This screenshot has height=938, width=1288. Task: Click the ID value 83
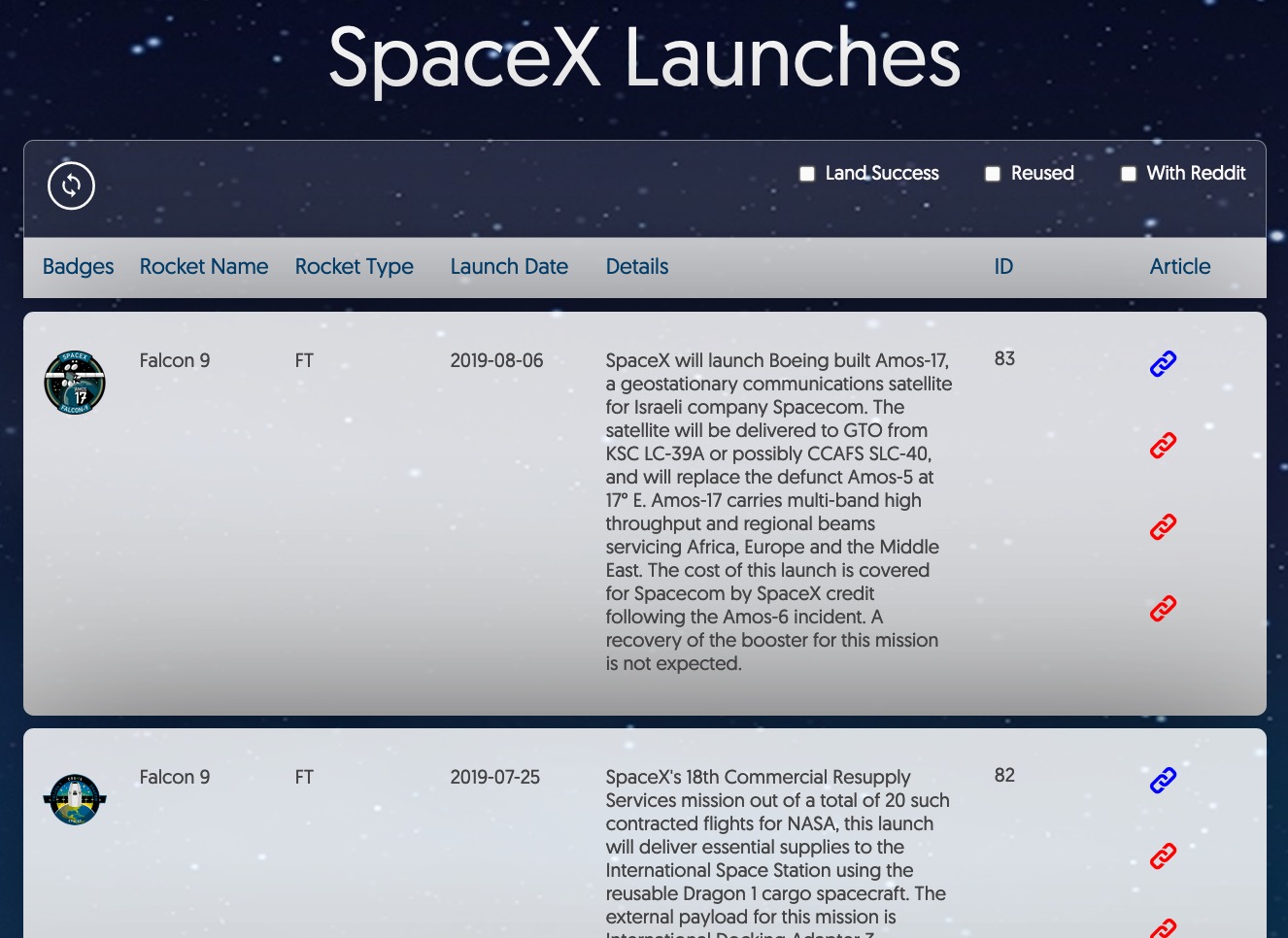click(x=1004, y=358)
